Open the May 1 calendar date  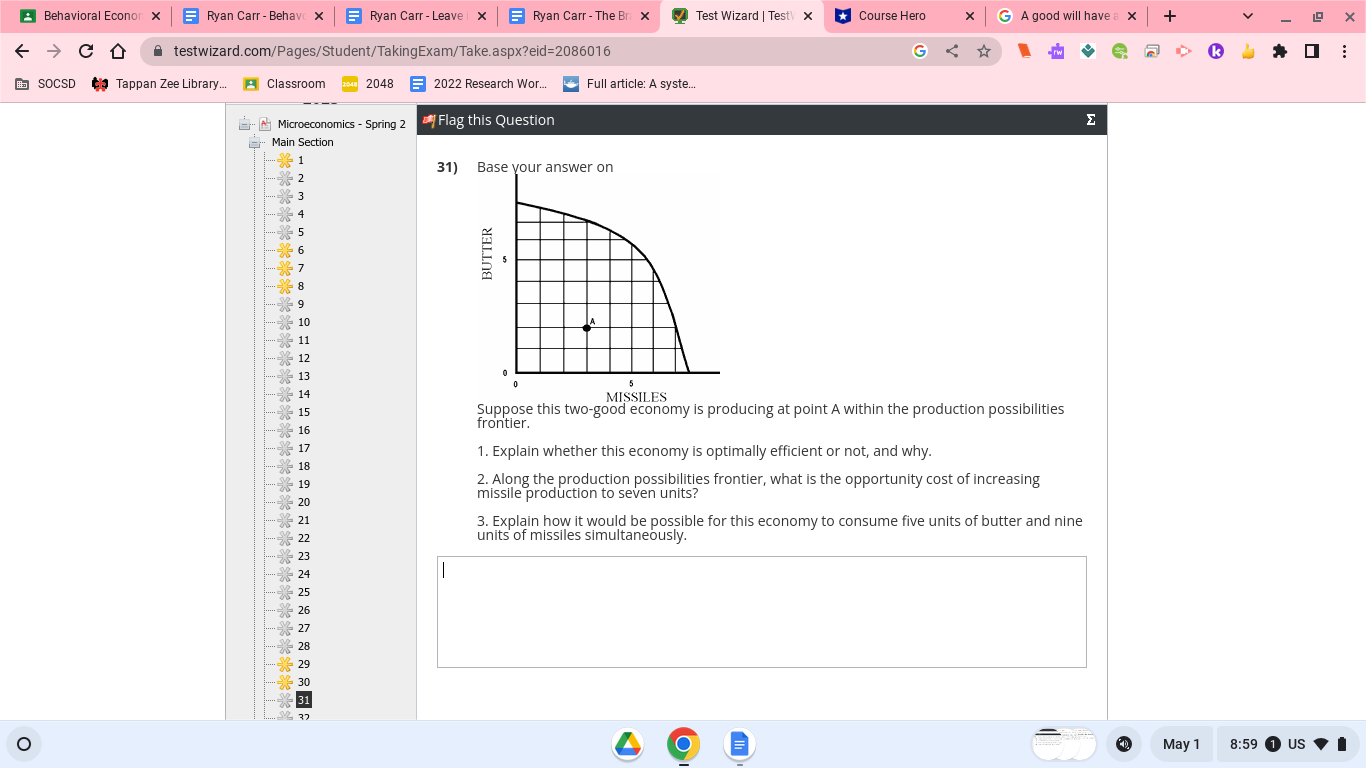coord(1181,744)
